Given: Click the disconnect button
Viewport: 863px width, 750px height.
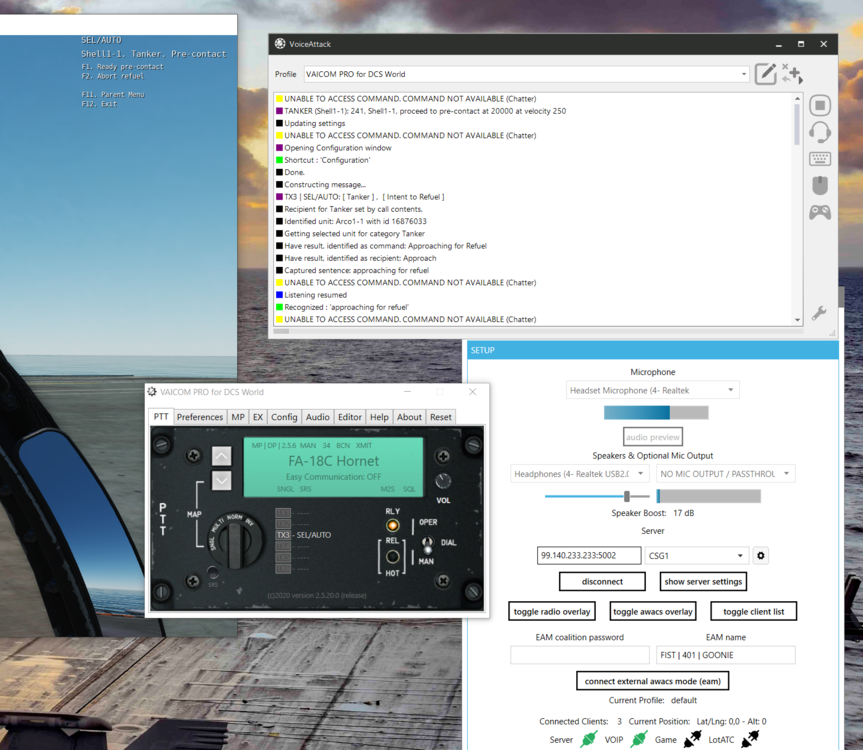Looking at the screenshot, I should 602,581.
